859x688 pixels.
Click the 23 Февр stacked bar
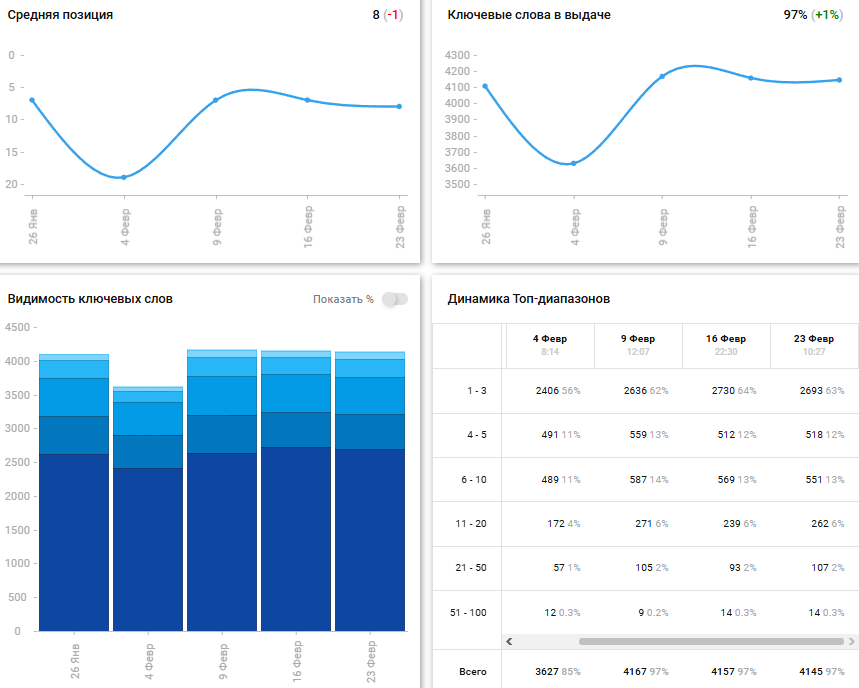(x=370, y=491)
